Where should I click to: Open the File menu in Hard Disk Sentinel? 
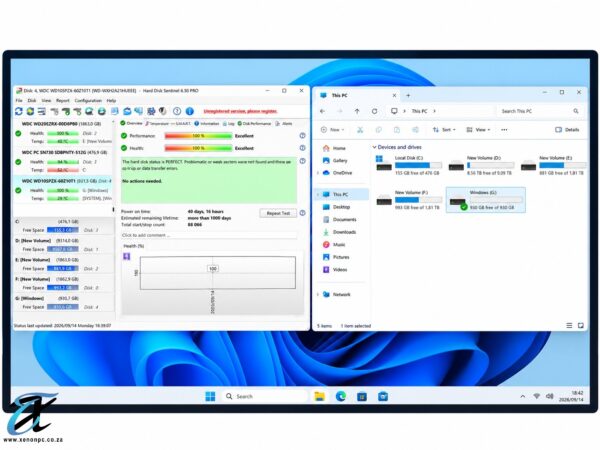(x=19, y=101)
